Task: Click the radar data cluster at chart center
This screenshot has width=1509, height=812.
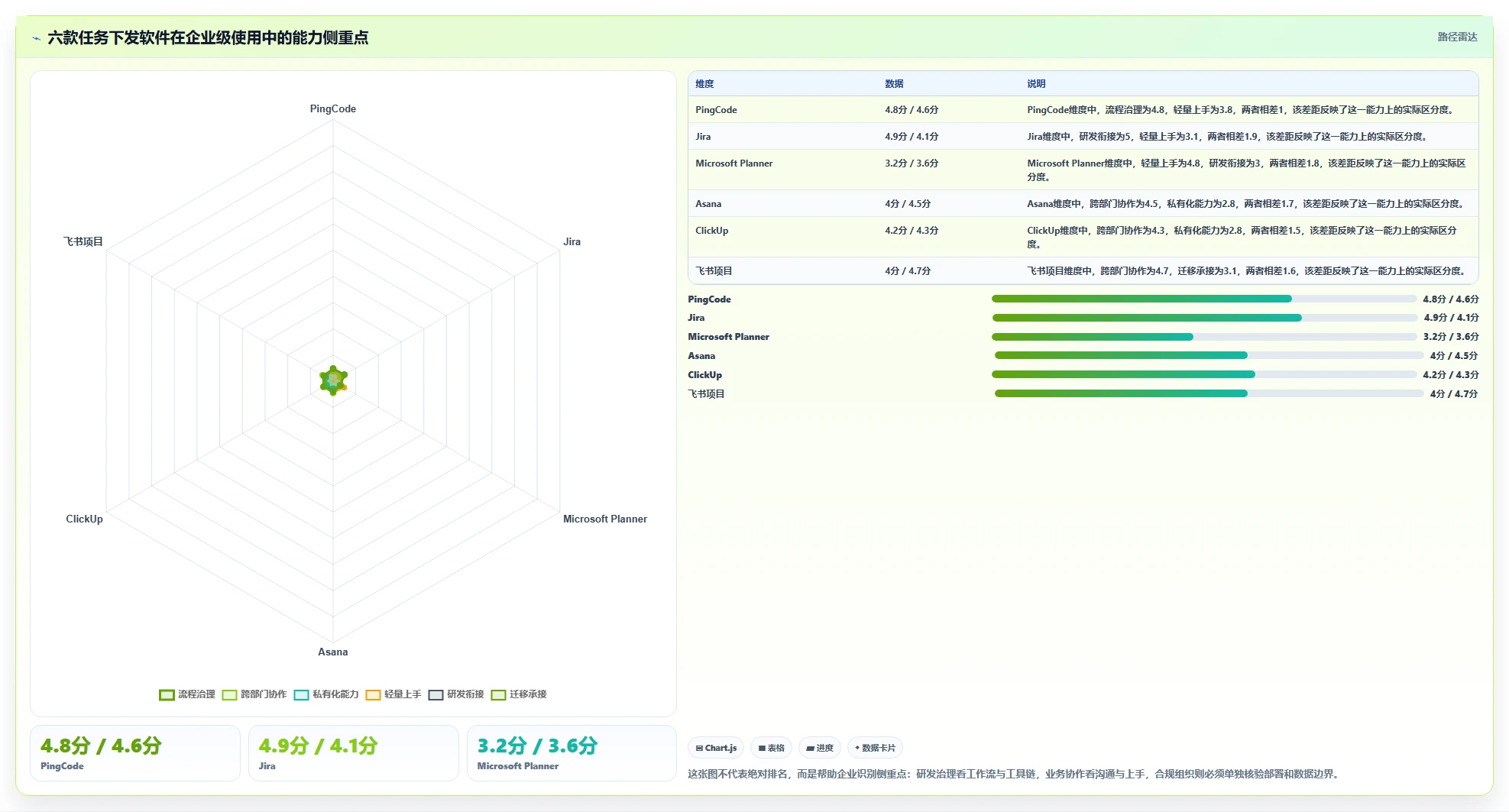Action: point(333,380)
